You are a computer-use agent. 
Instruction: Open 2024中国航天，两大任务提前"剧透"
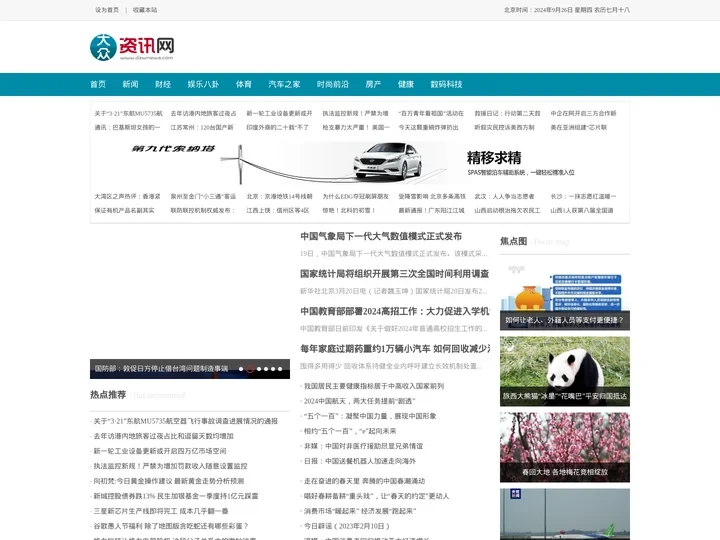[360, 401]
